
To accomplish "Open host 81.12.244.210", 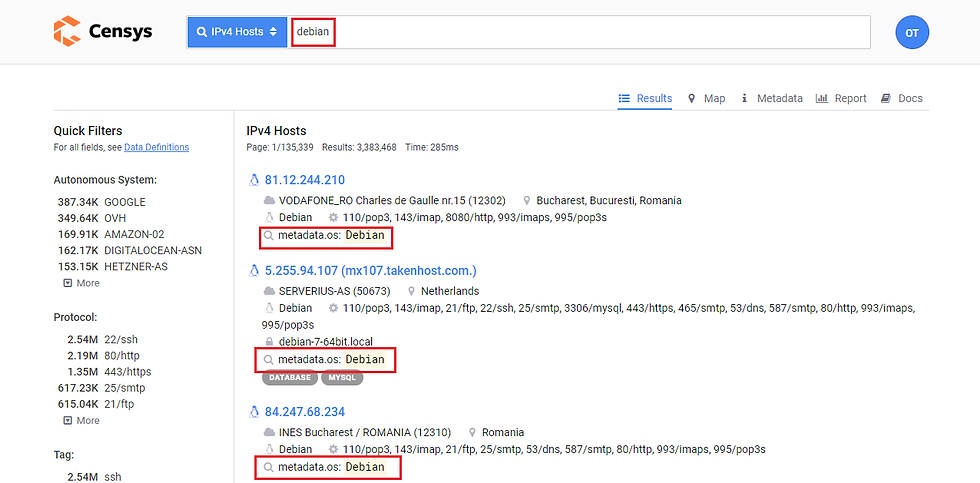I will point(305,181).
